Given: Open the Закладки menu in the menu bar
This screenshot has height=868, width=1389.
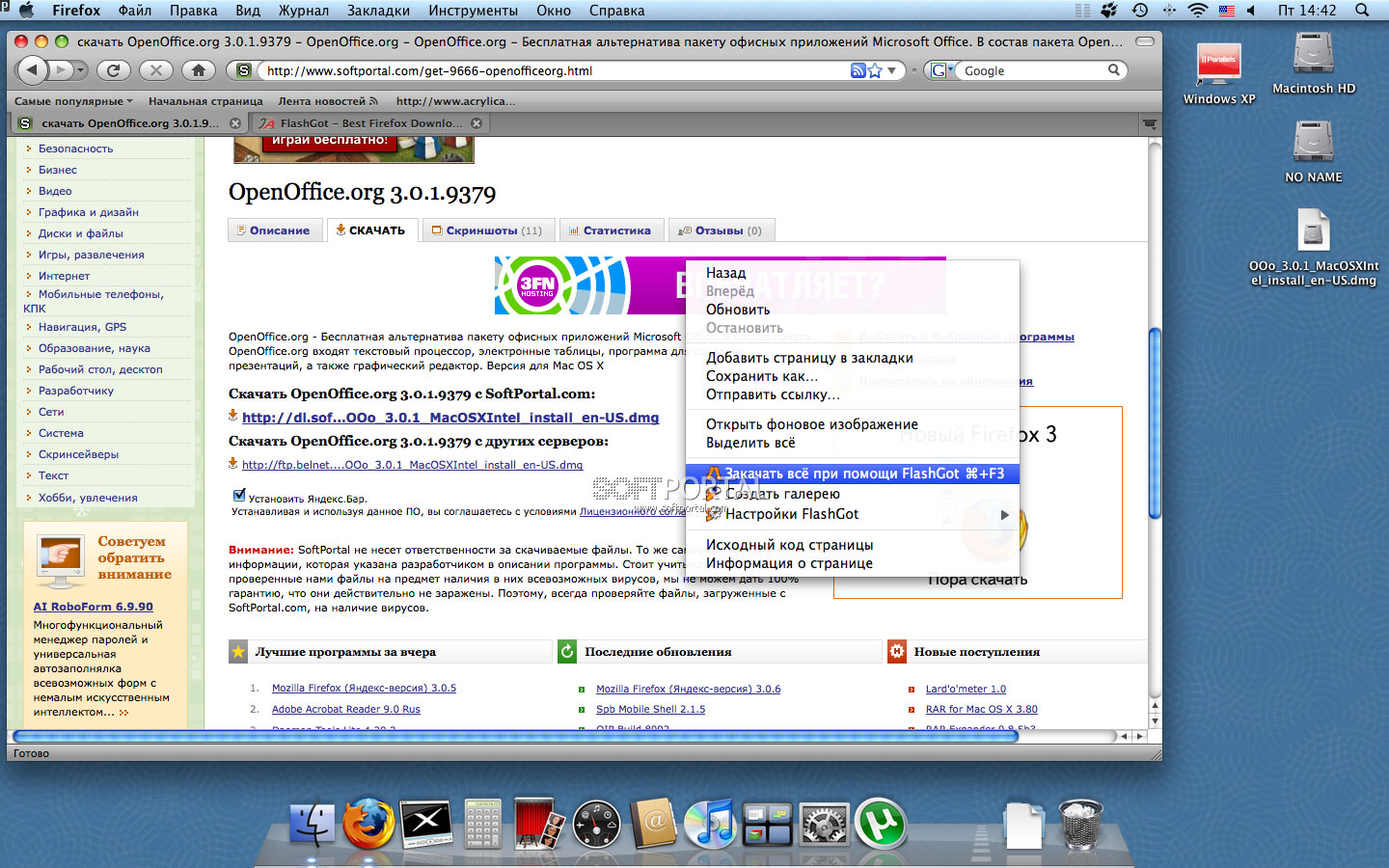Looking at the screenshot, I should tap(379, 11).
